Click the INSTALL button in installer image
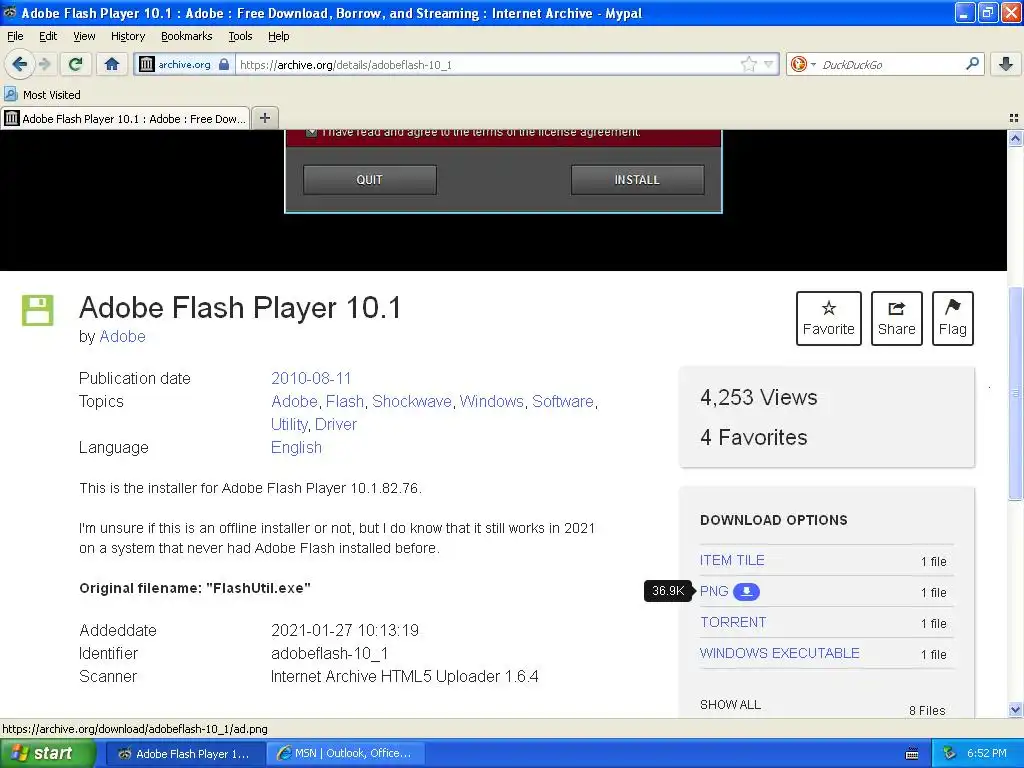This screenshot has width=1024, height=768. tap(637, 180)
